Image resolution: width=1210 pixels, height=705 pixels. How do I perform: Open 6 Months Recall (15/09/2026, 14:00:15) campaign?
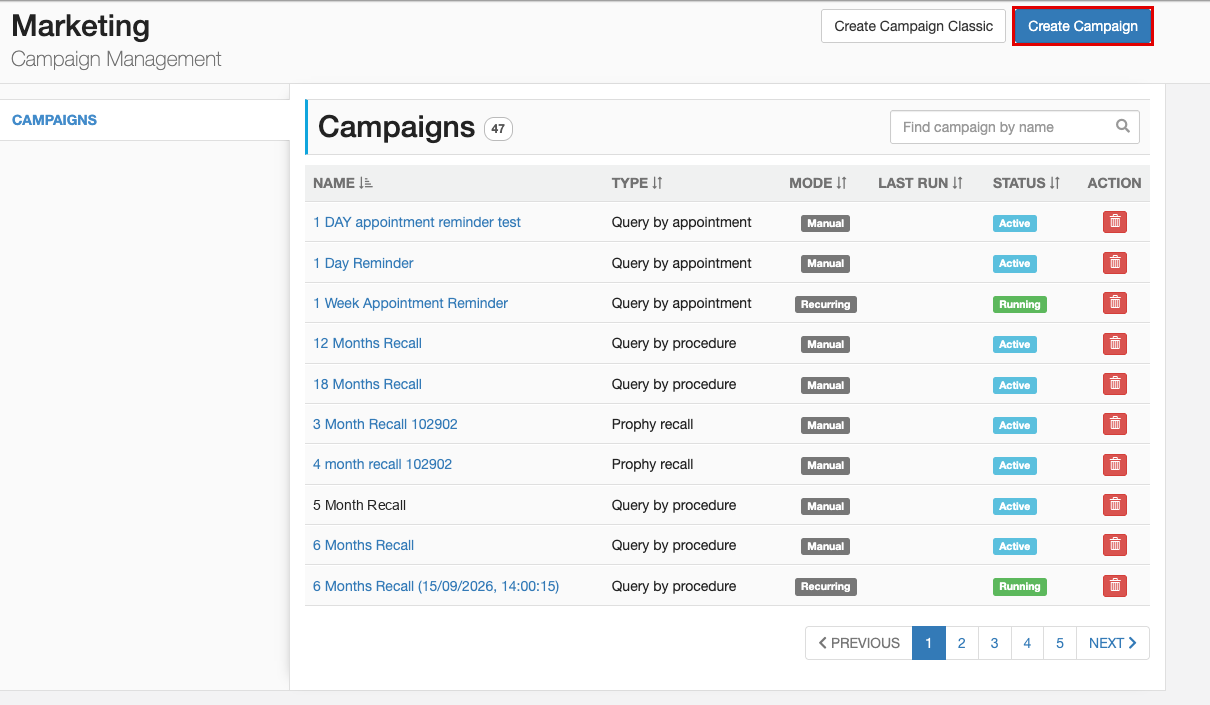[436, 586]
